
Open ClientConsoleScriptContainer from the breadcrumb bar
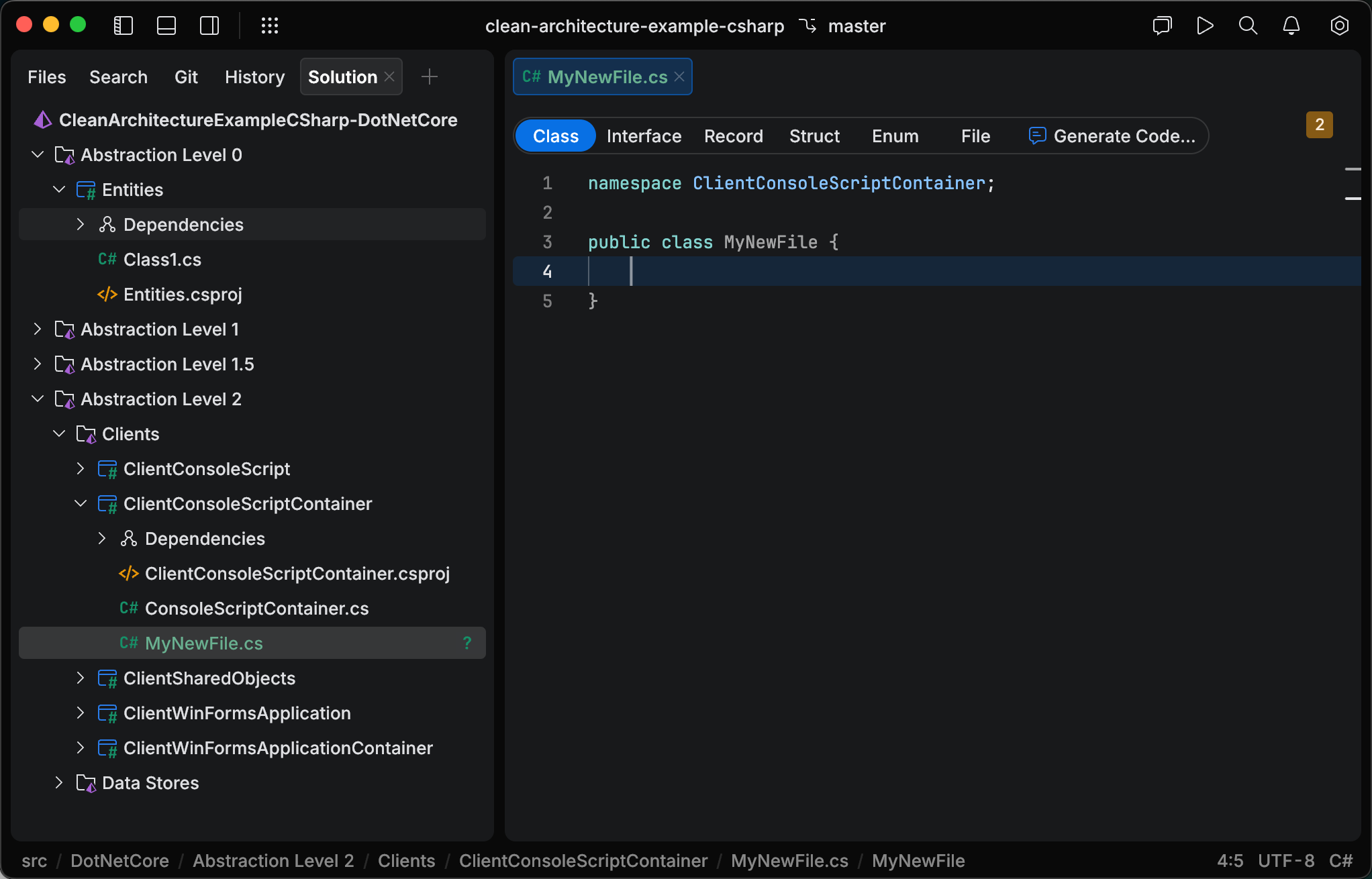click(x=583, y=861)
